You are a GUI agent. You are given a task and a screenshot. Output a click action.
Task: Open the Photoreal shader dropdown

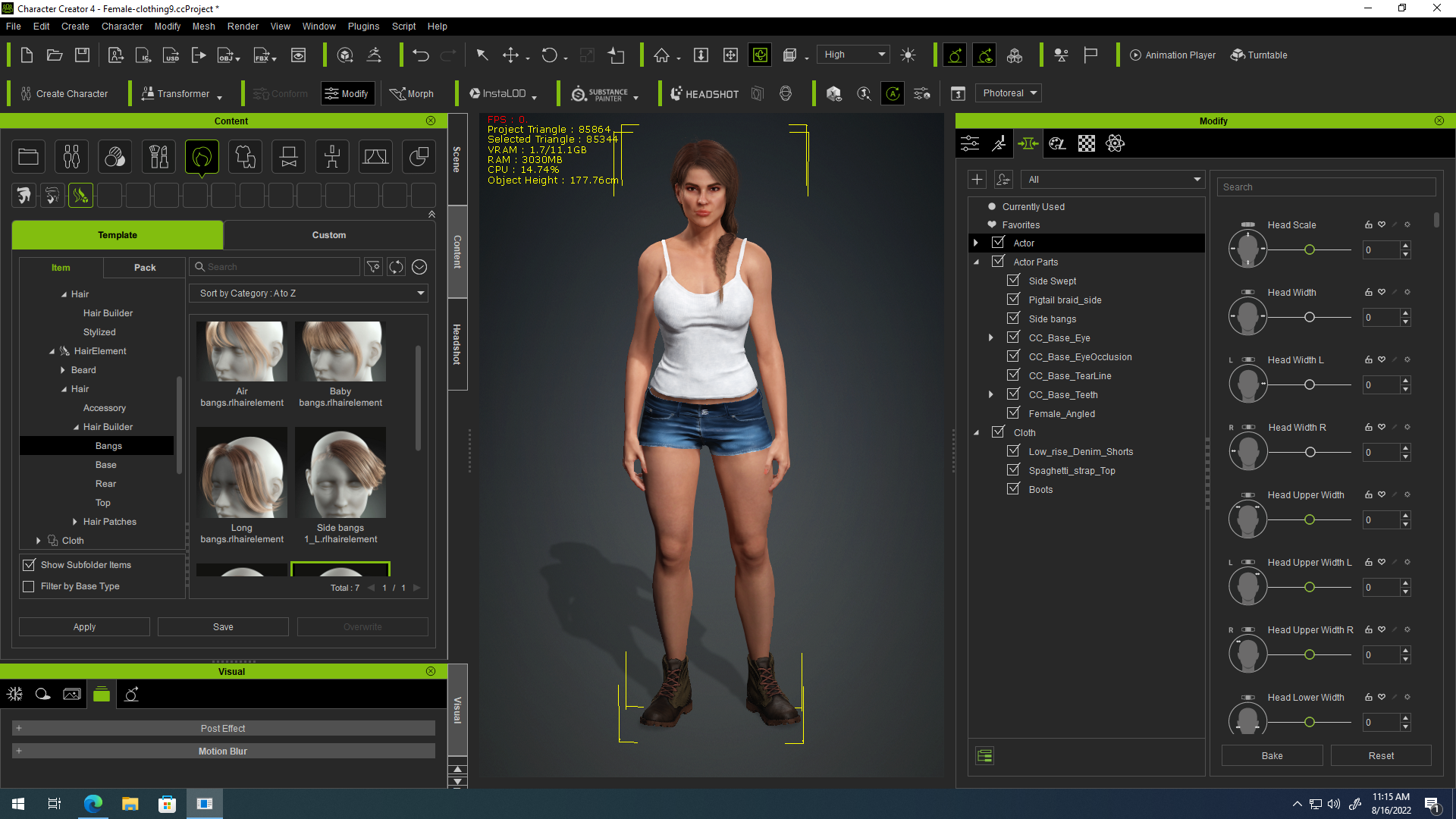pyautogui.click(x=1008, y=93)
